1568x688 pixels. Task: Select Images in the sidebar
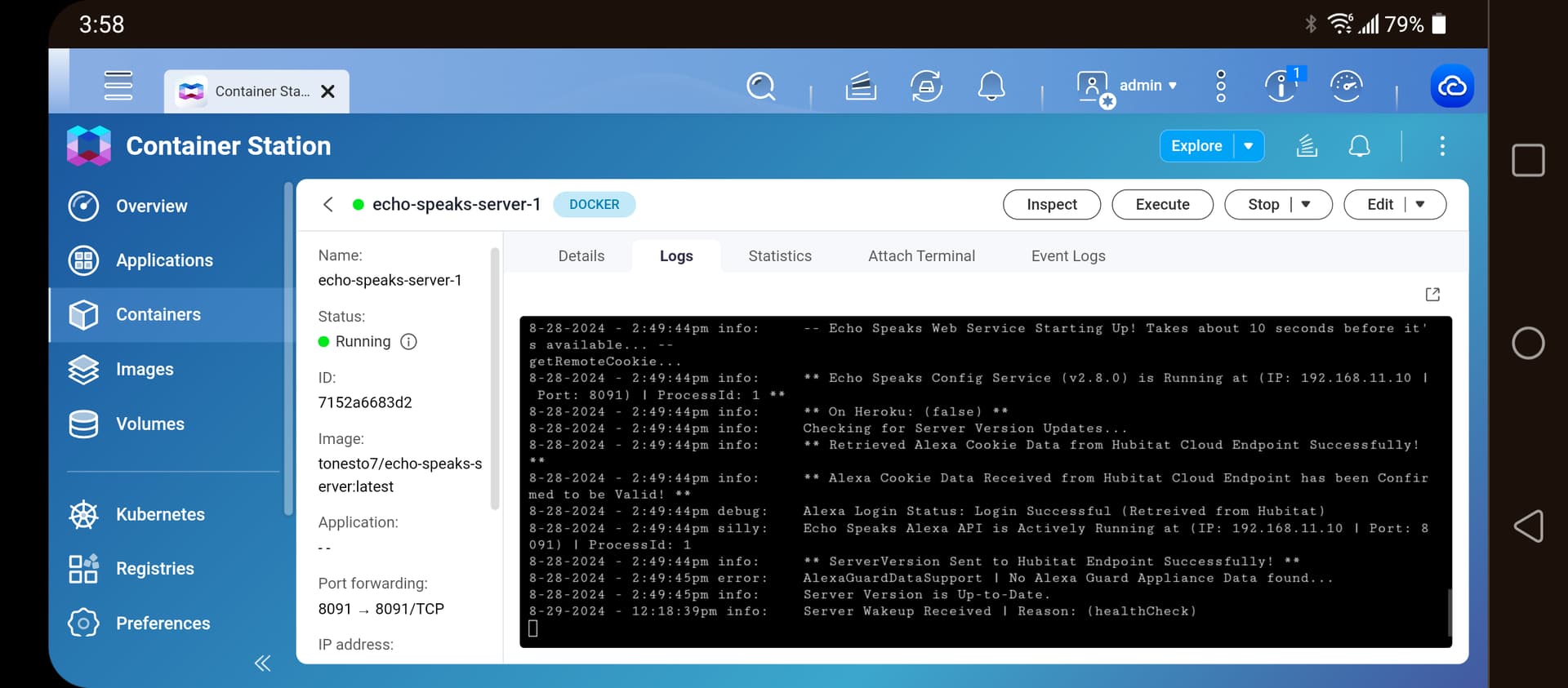click(145, 370)
